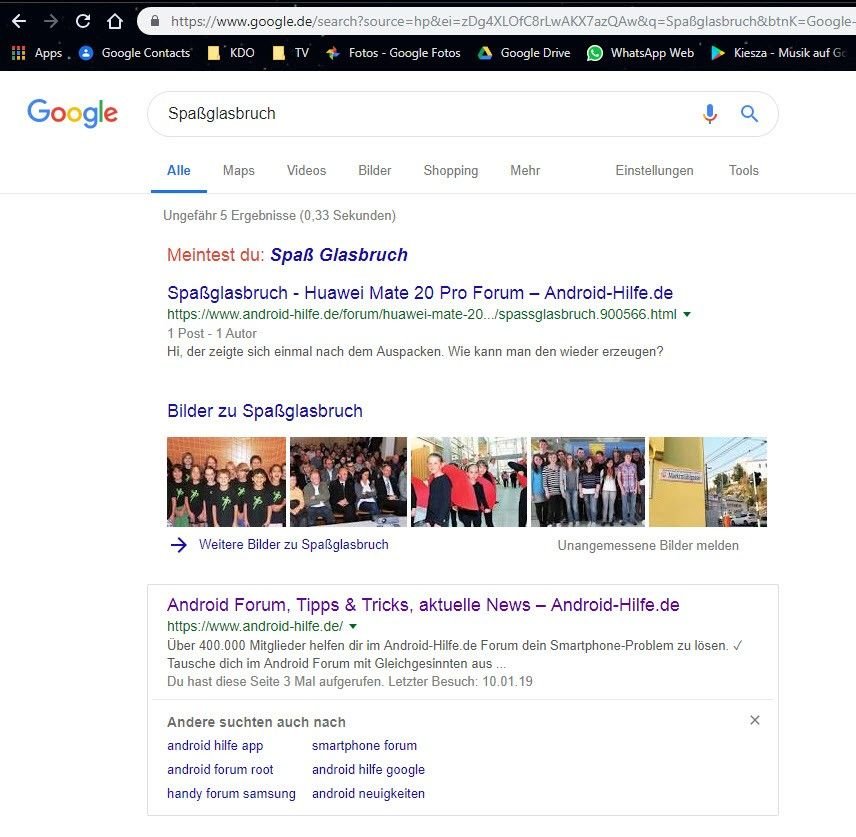The width and height of the screenshot is (856, 837).
Task: Open the search Tools menu
Action: [744, 170]
